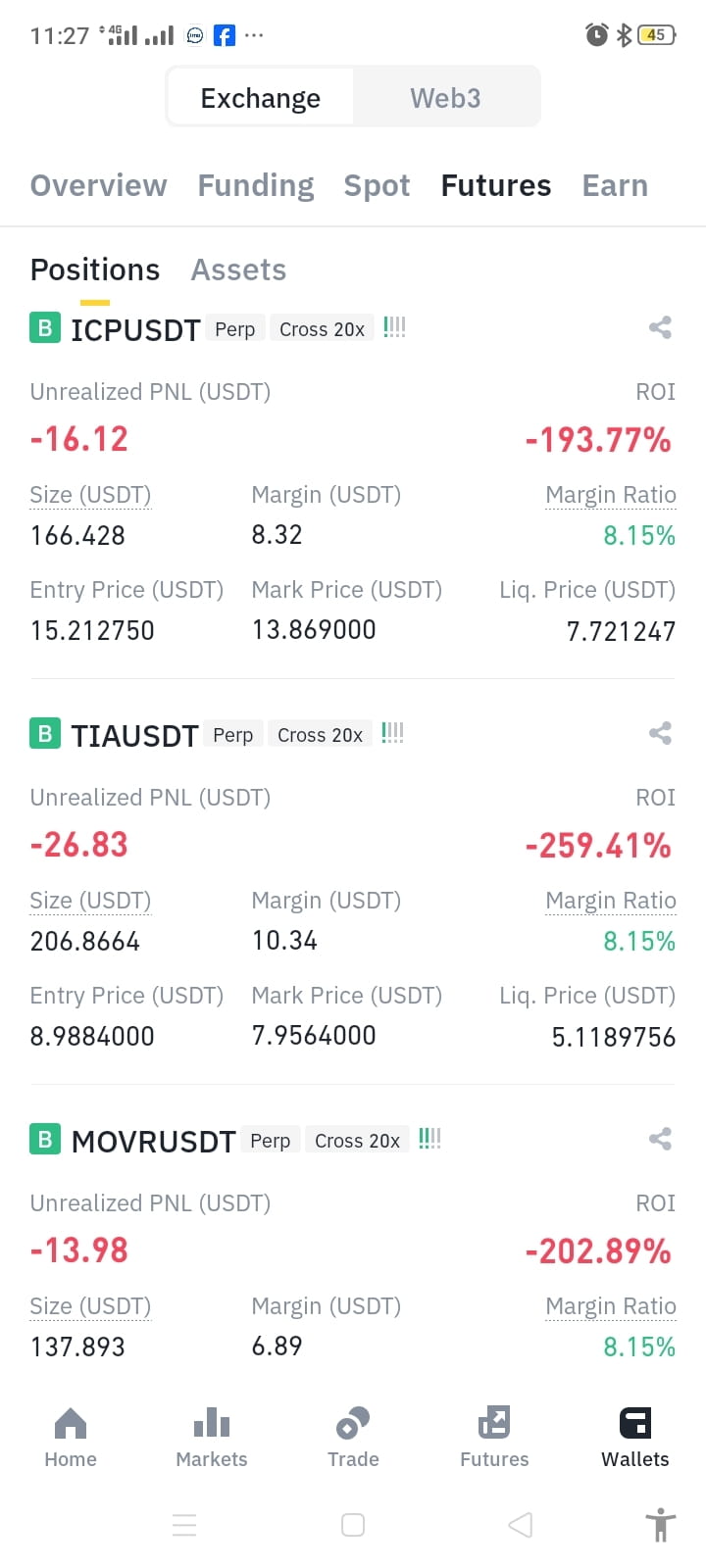Select the Wallets icon

(635, 1422)
